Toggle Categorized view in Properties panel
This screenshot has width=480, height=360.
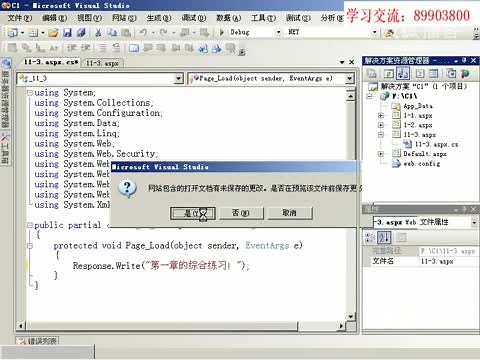[370, 237]
